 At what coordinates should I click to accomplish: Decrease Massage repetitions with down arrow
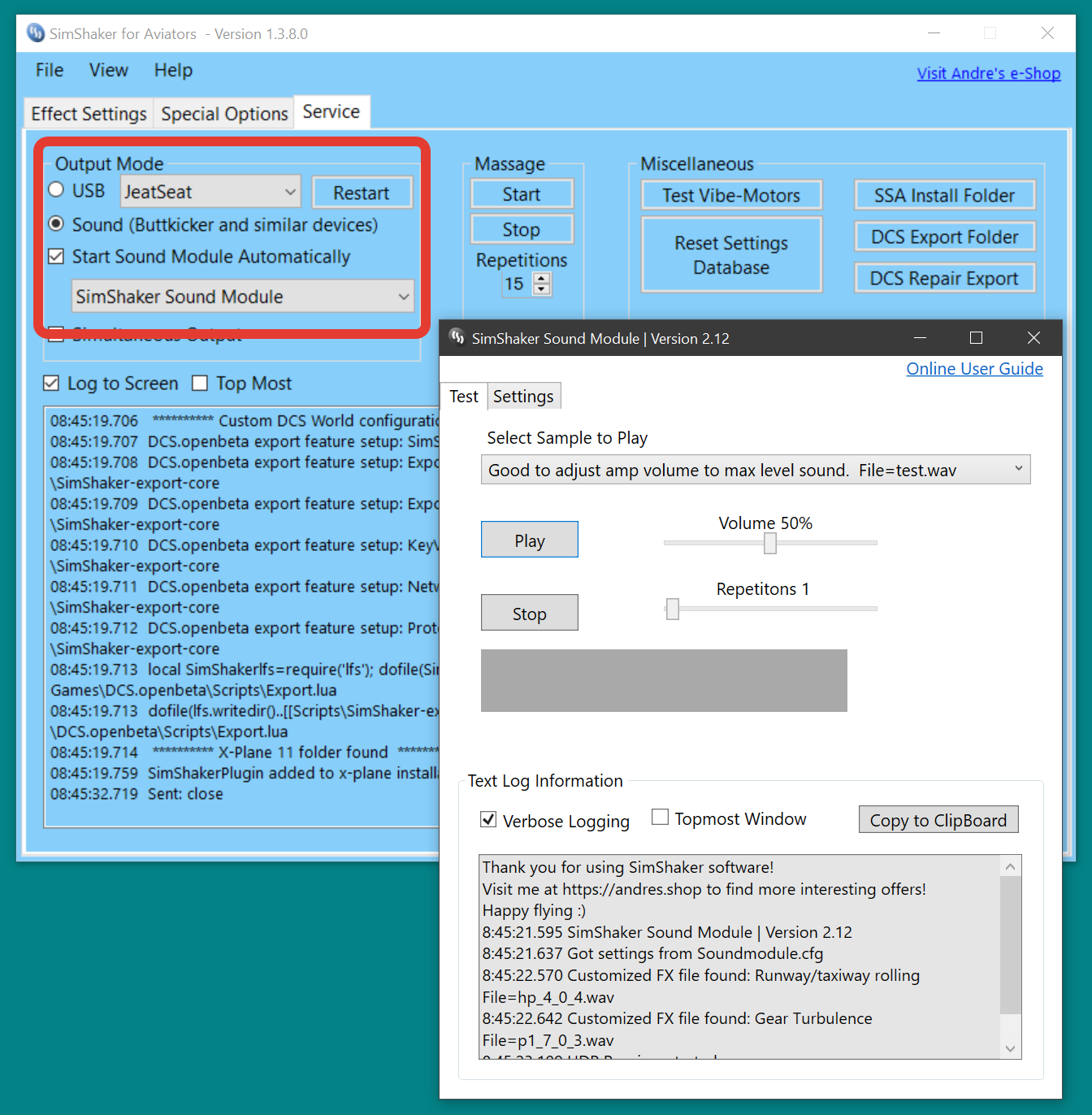pos(542,289)
